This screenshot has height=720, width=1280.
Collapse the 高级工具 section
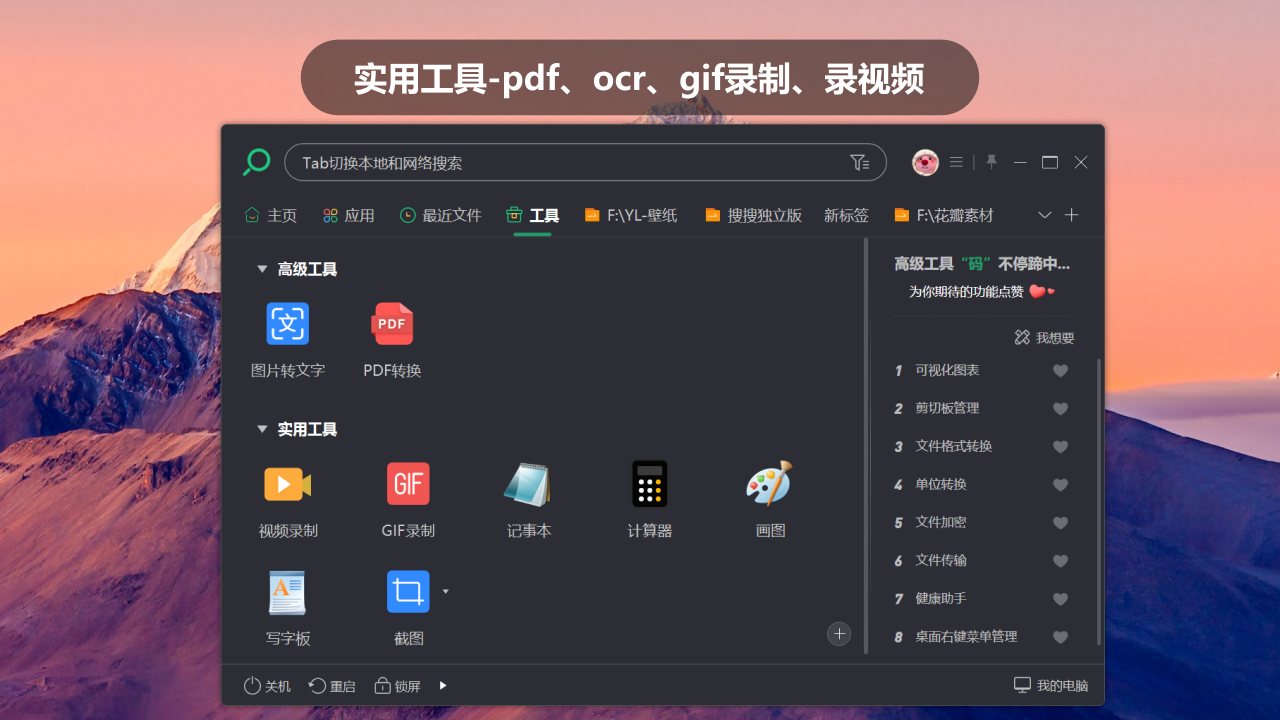coord(262,269)
